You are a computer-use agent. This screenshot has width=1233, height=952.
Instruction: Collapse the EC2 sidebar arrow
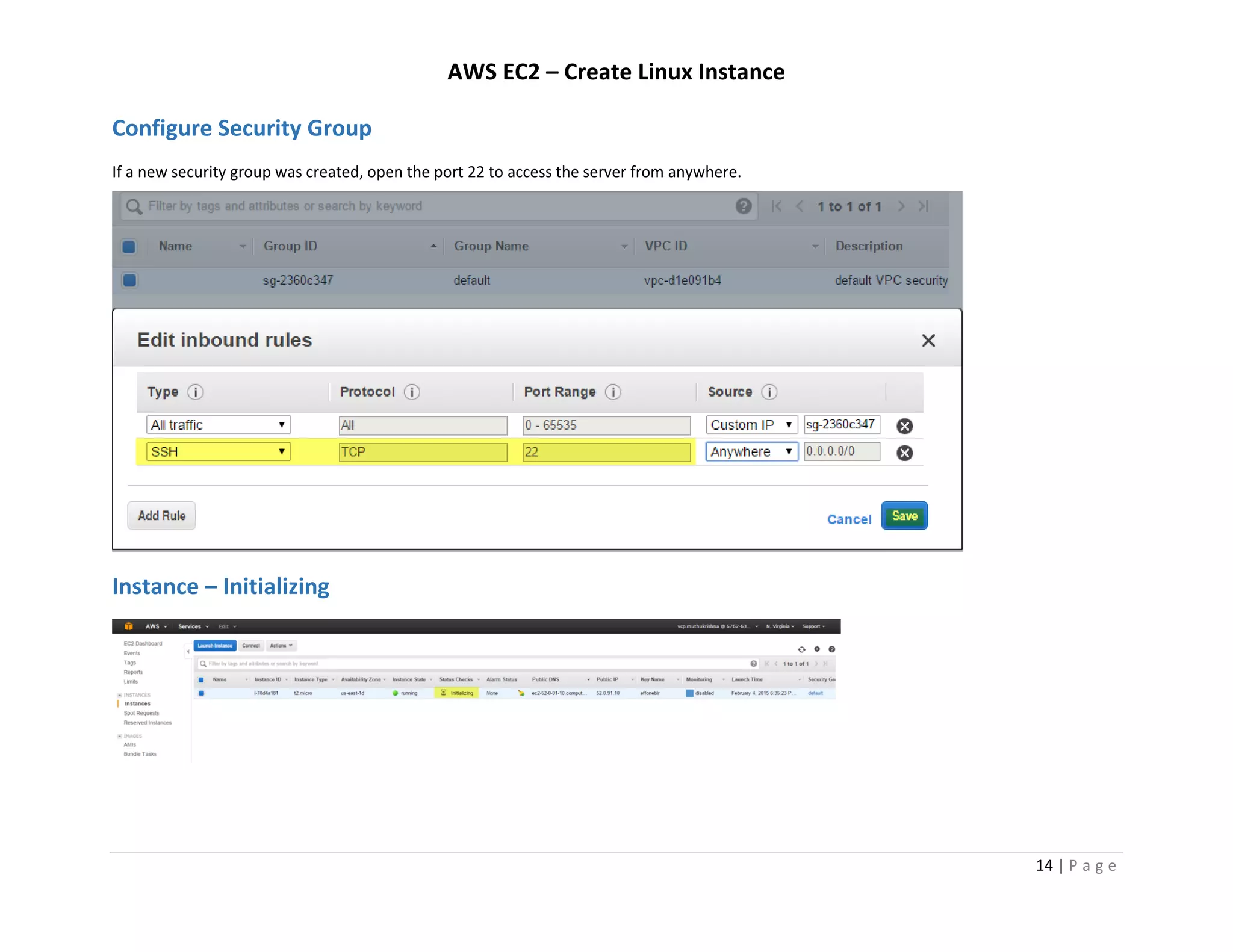188,651
